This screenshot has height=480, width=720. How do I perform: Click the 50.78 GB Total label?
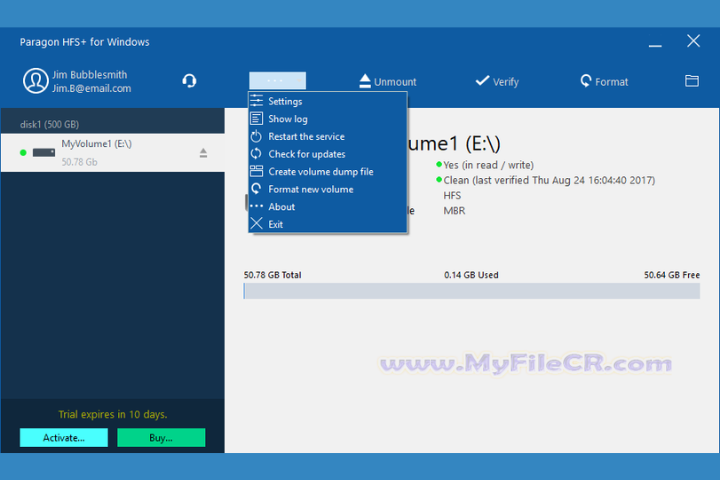(x=272, y=275)
